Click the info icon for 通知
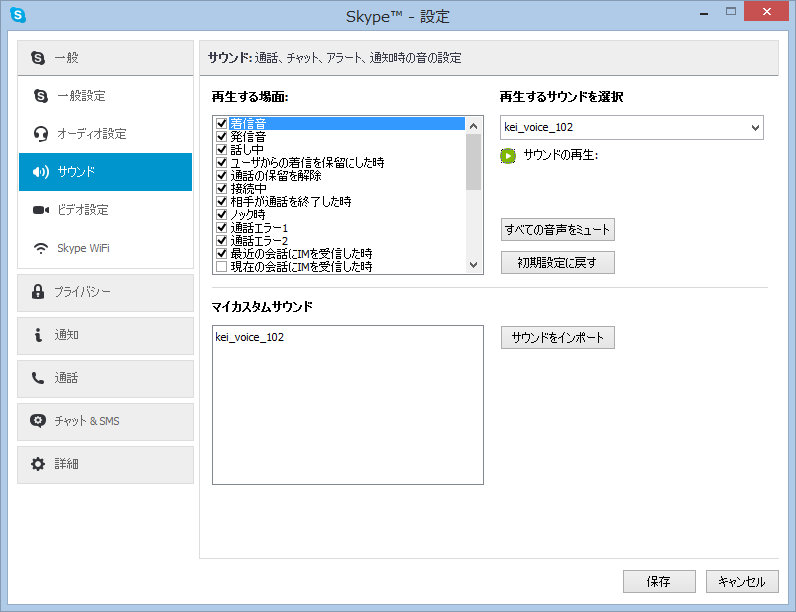This screenshot has width=796, height=612. 38,335
